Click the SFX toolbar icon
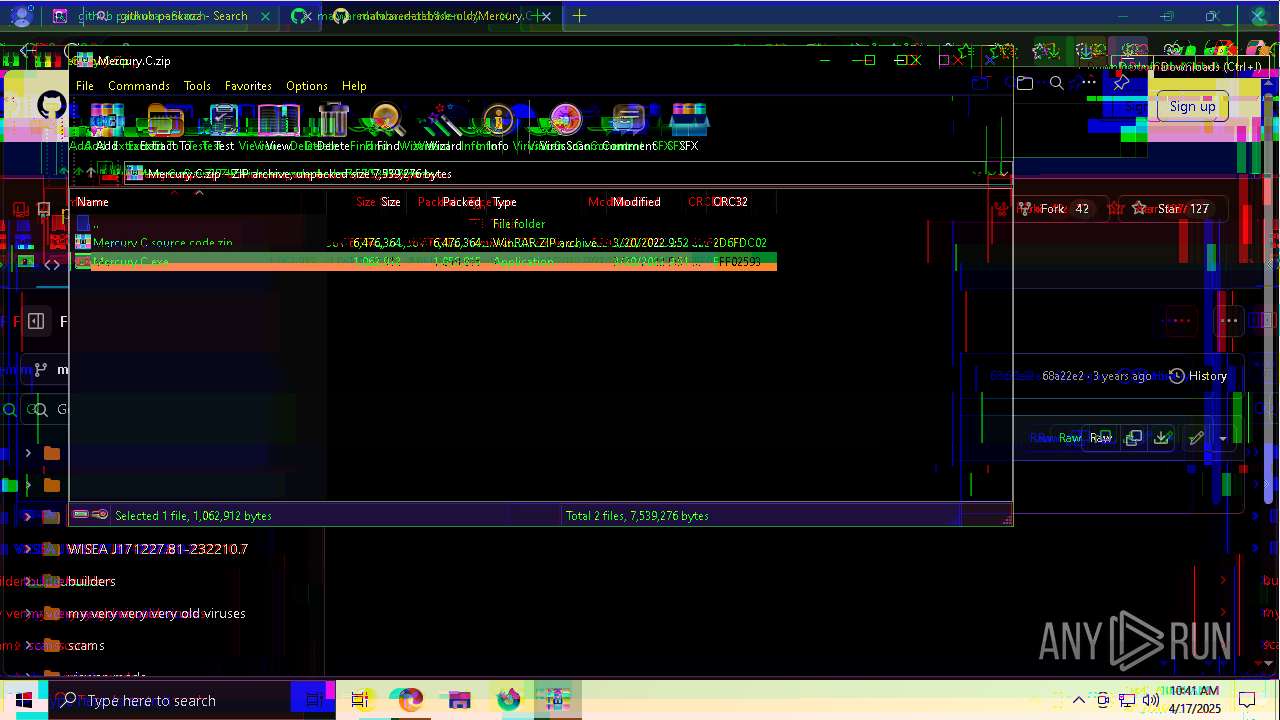The width and height of the screenshot is (1280, 720). (x=688, y=127)
